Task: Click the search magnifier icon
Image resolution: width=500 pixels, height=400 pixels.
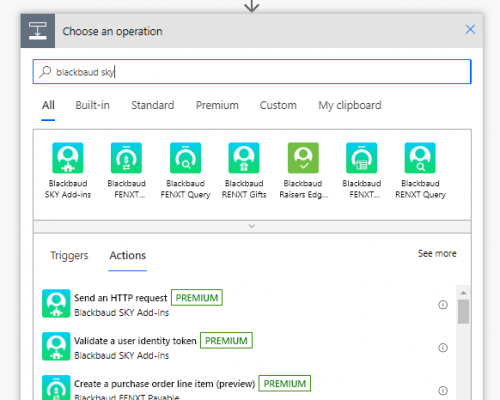Action: click(x=45, y=72)
